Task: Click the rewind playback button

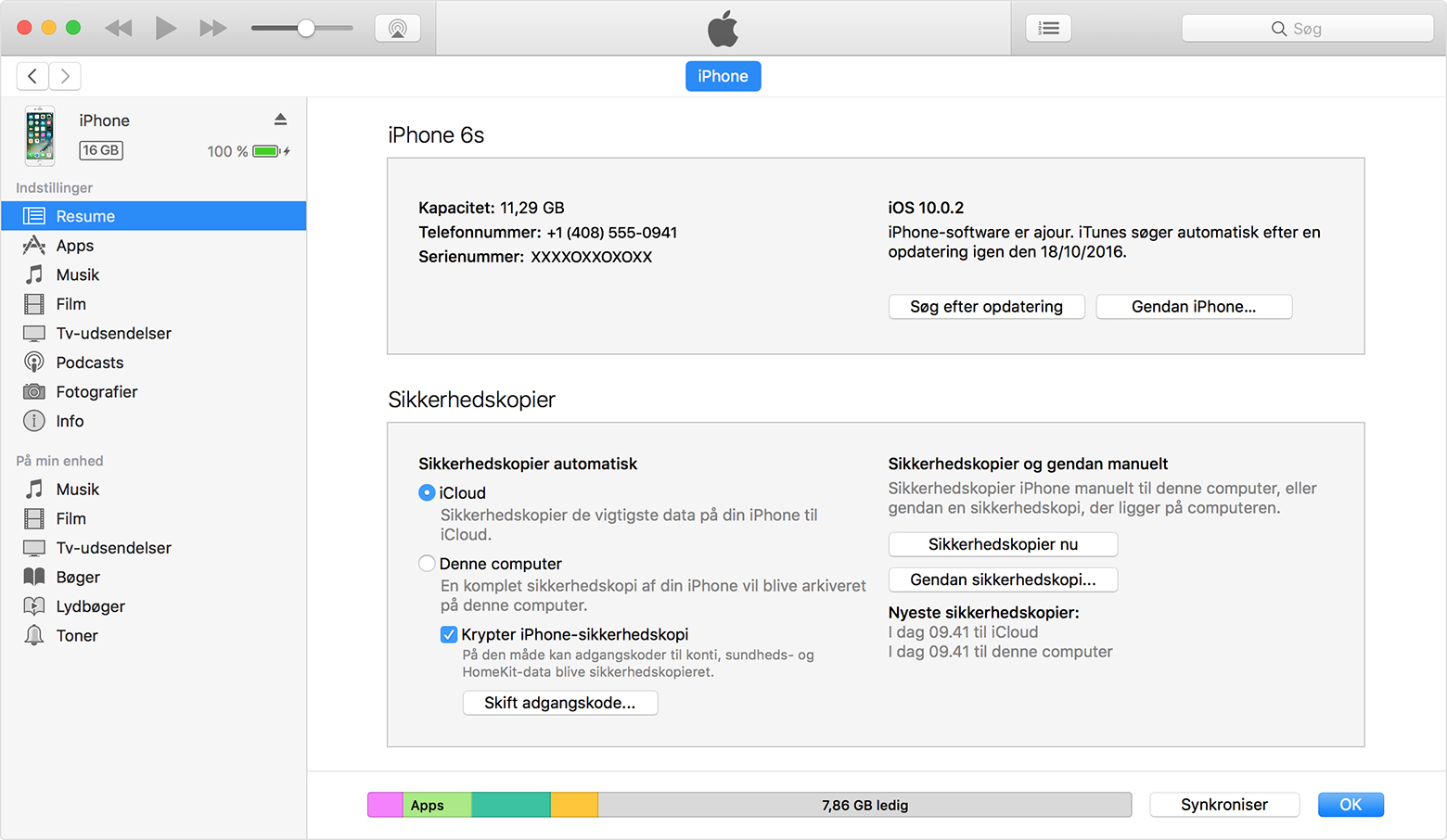Action: tap(119, 28)
